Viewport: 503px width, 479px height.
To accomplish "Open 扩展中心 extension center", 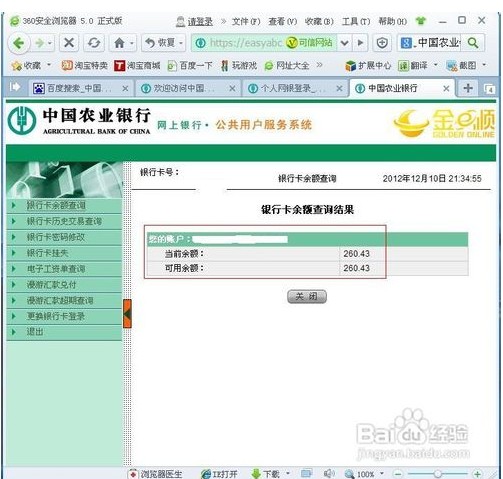I will tap(368, 66).
